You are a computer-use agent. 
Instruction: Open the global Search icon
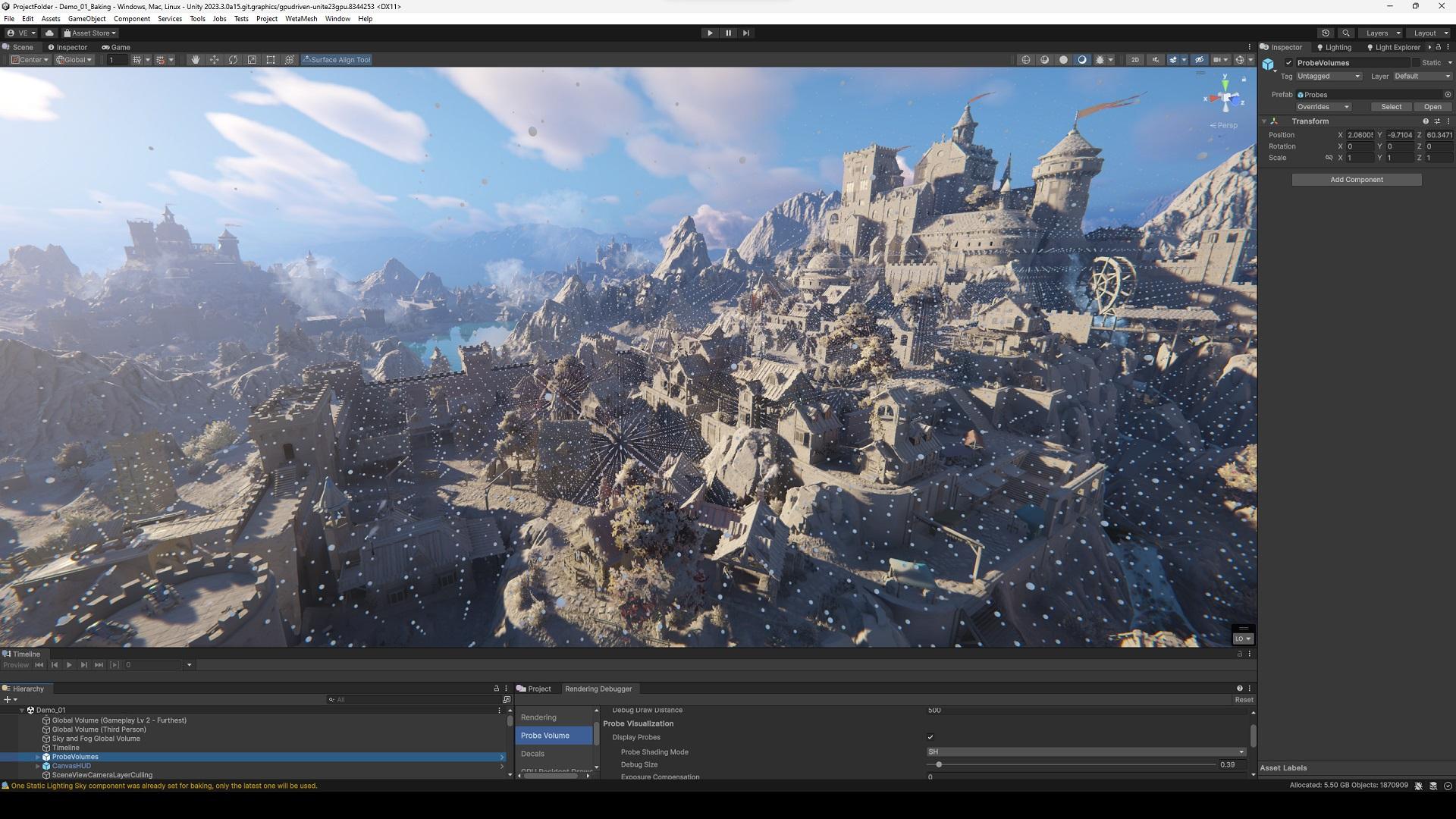click(1346, 33)
